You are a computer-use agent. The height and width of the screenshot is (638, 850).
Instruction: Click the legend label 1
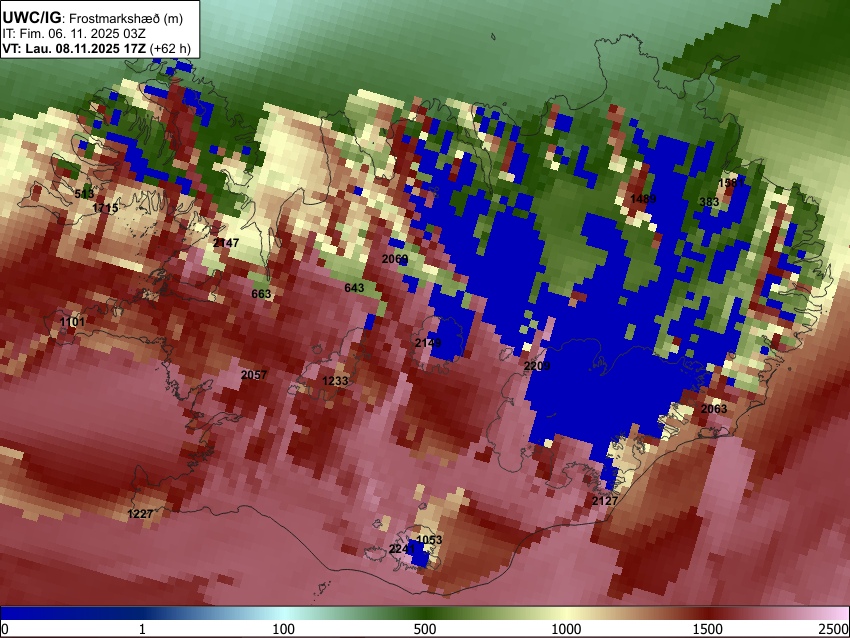pos(142,629)
